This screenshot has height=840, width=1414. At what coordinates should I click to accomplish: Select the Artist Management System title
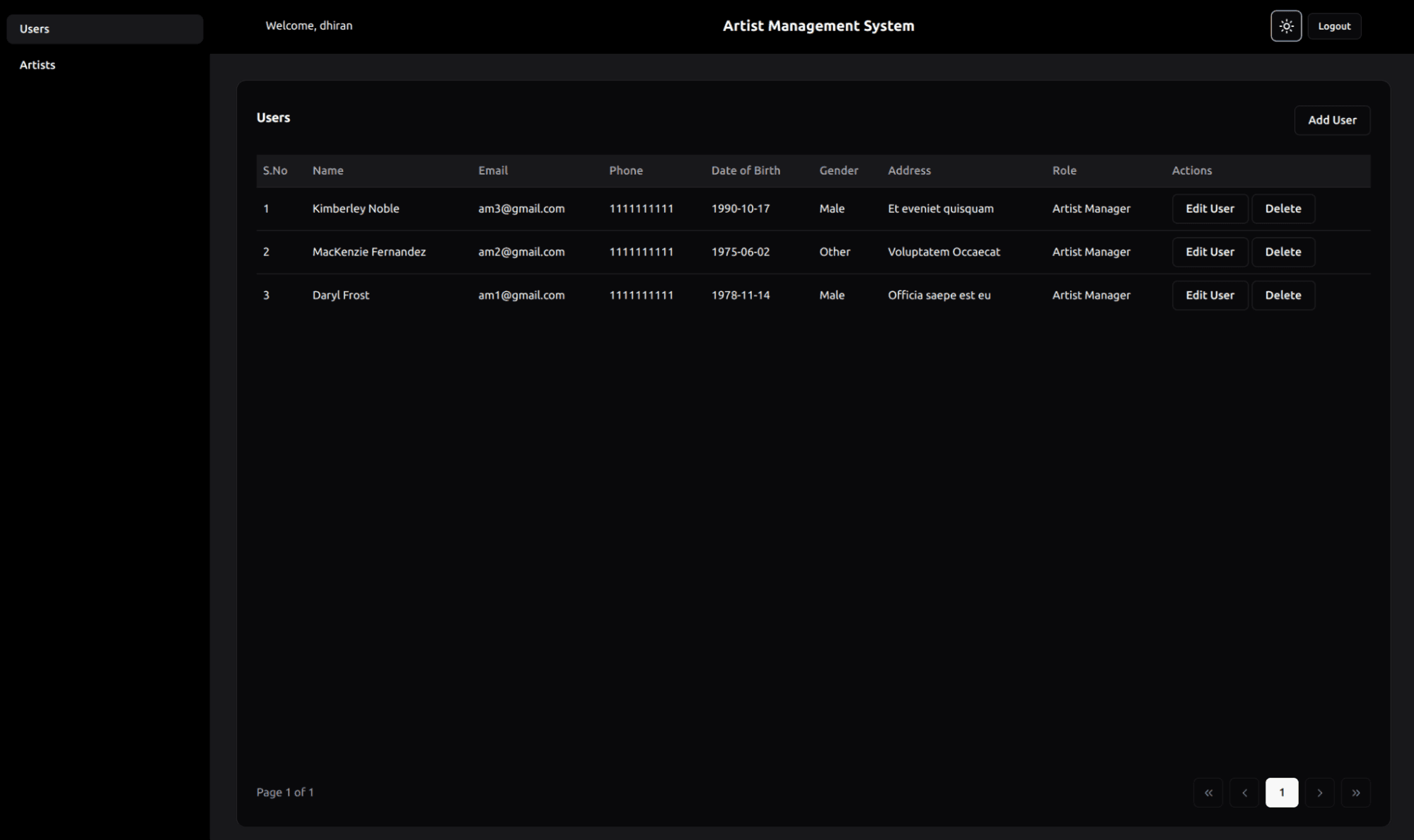click(818, 25)
